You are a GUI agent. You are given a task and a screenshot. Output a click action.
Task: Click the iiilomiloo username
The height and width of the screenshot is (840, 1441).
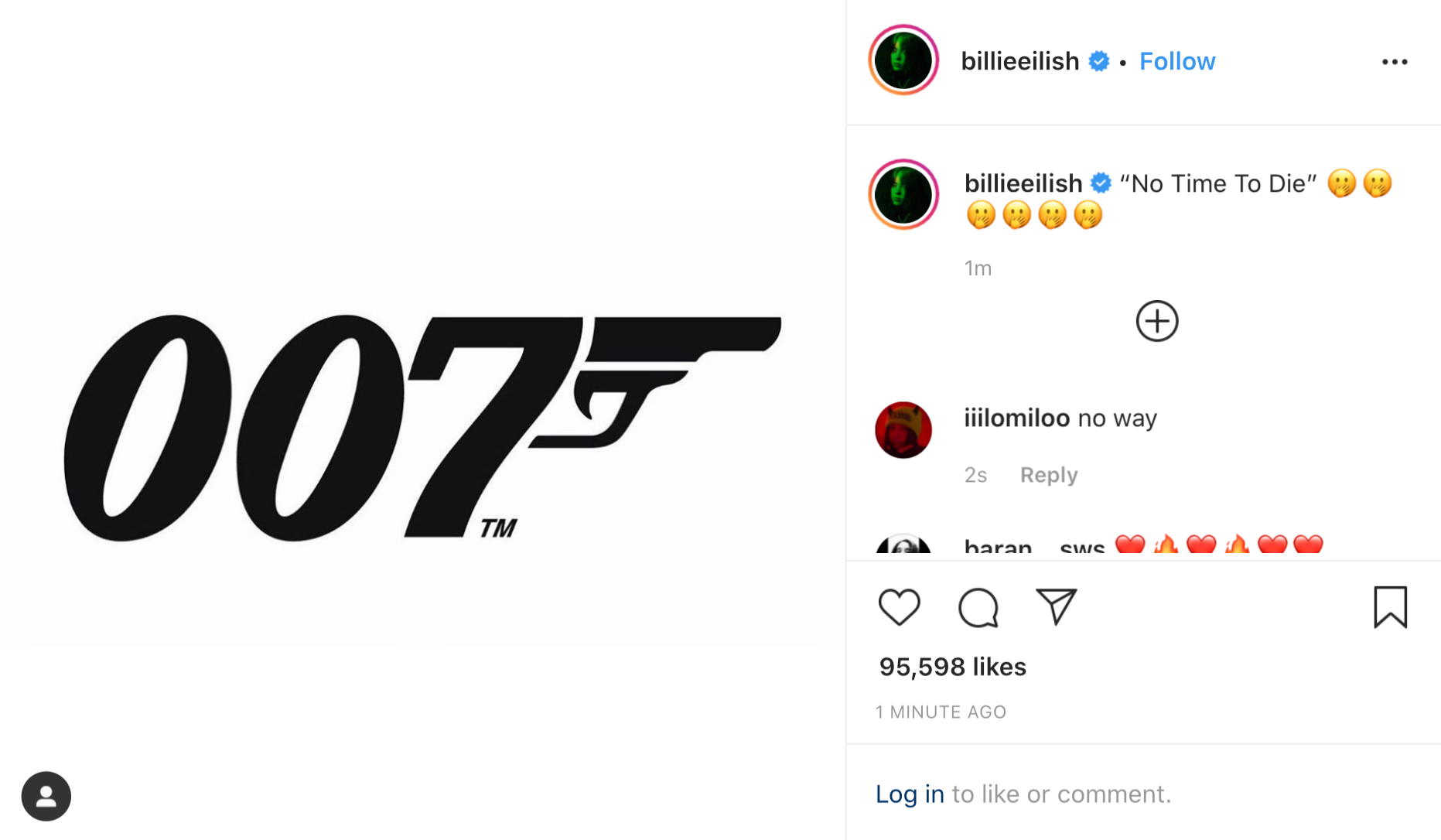(x=1016, y=418)
